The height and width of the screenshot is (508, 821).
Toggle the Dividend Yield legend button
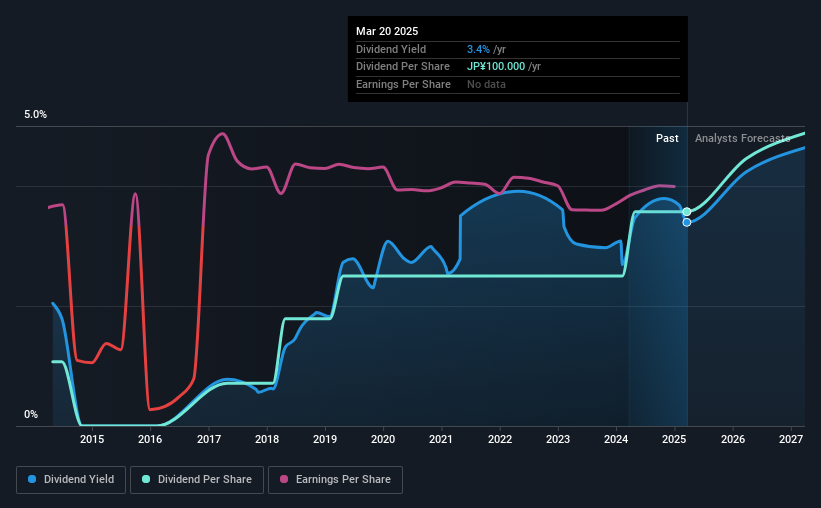[x=71, y=480]
